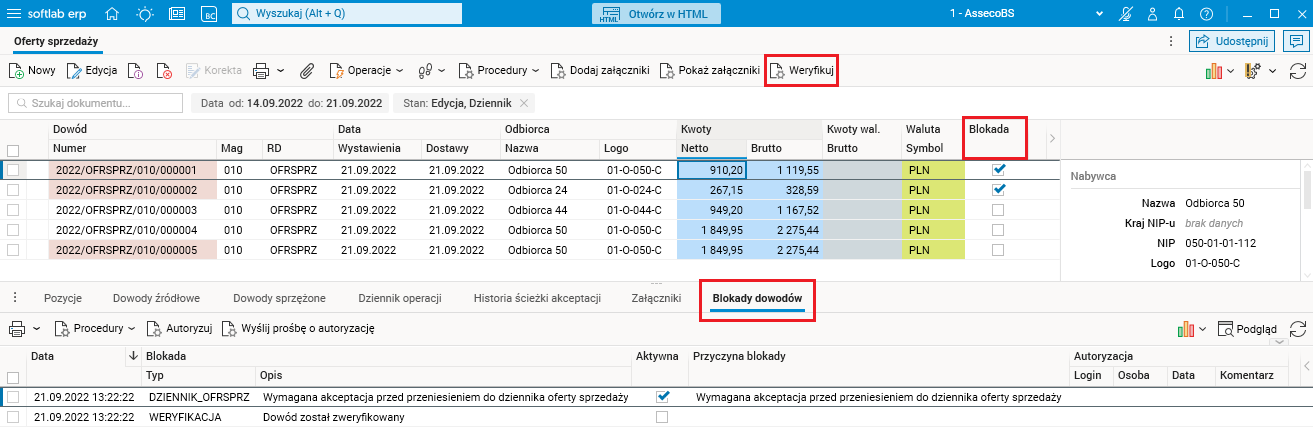Click the paperclip attachments icon
This screenshot has height=440, width=1313.
(308, 71)
